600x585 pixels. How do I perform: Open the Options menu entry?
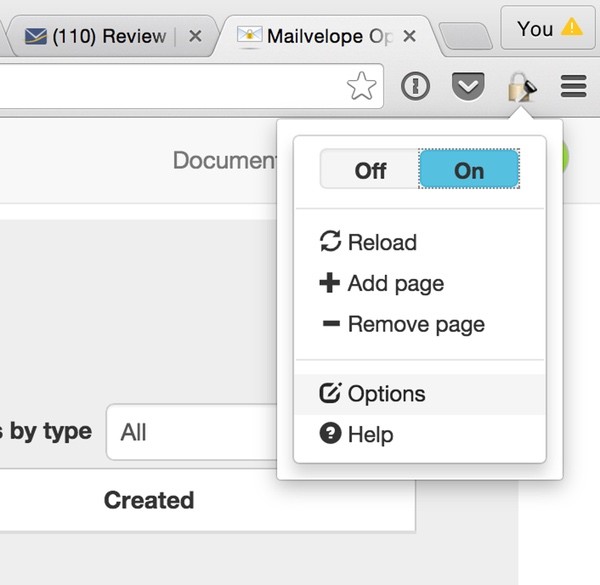coord(420,394)
